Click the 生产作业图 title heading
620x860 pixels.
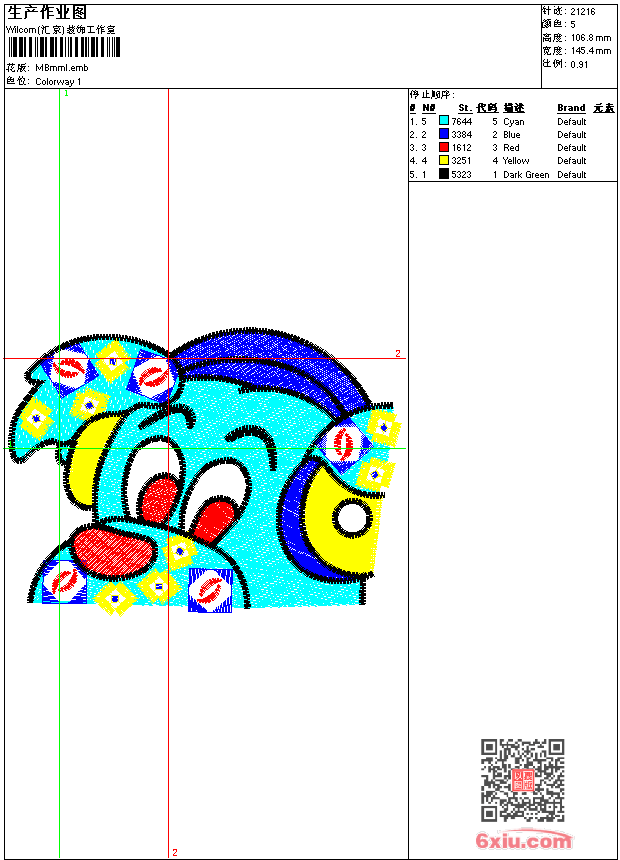coord(47,12)
